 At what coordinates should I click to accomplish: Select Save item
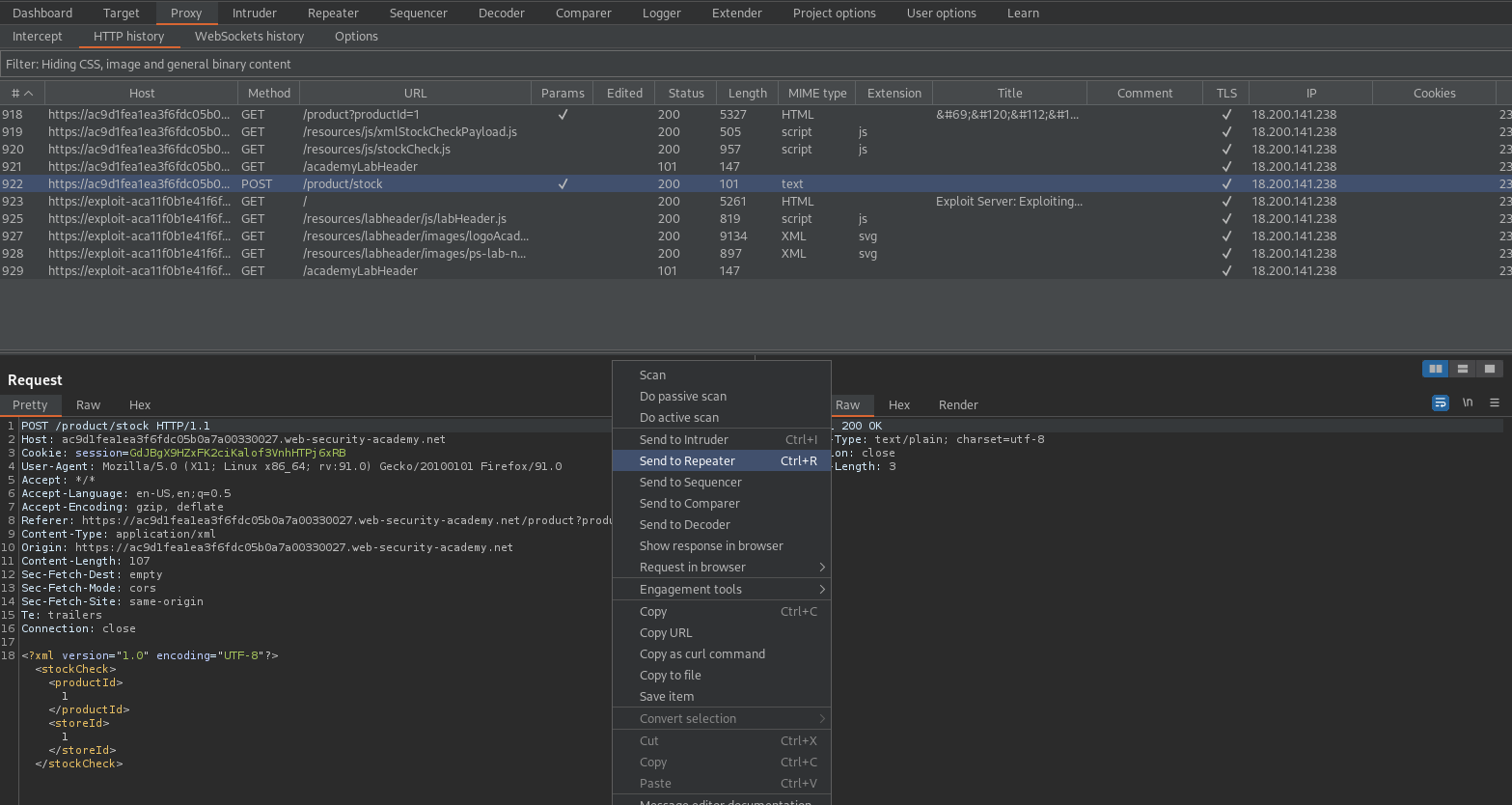pos(722,696)
